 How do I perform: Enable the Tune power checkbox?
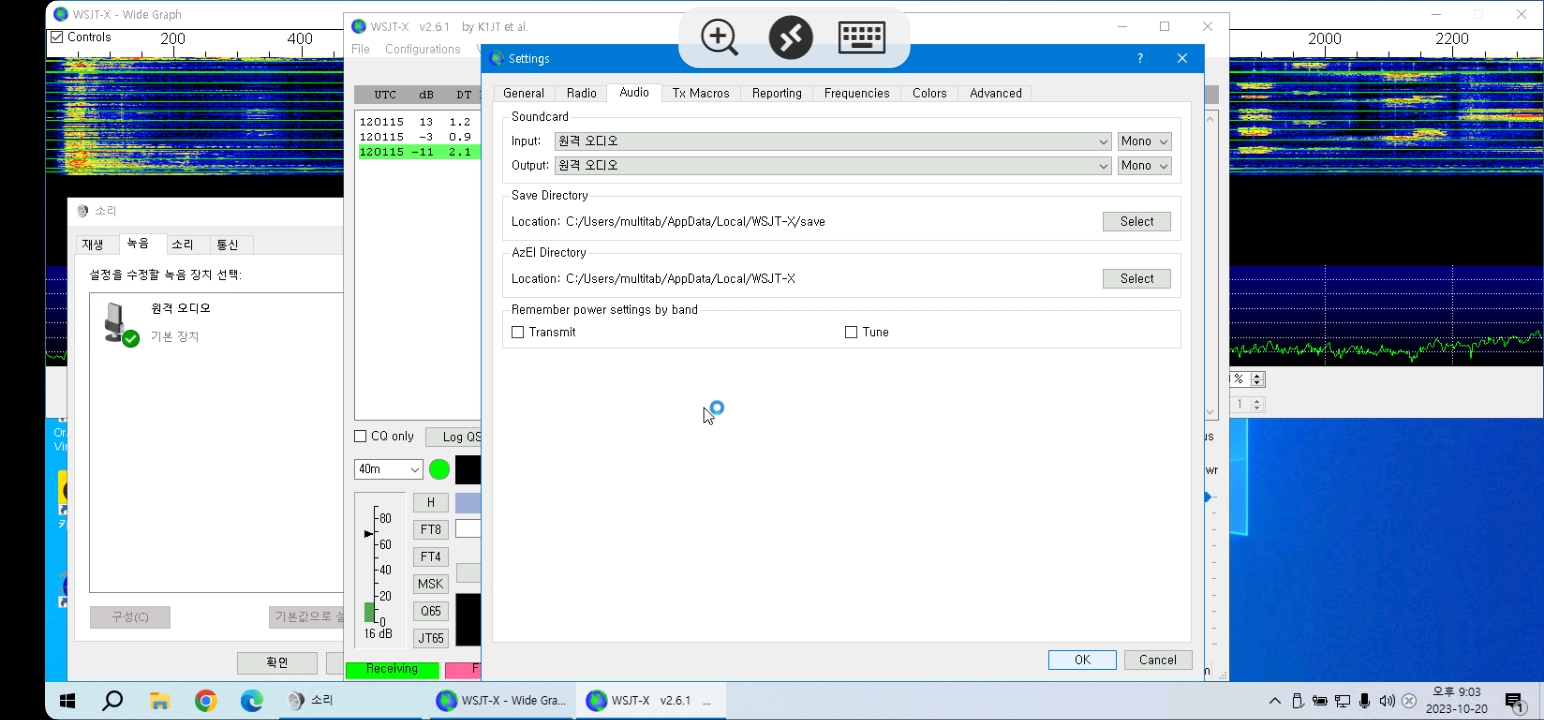coord(851,332)
